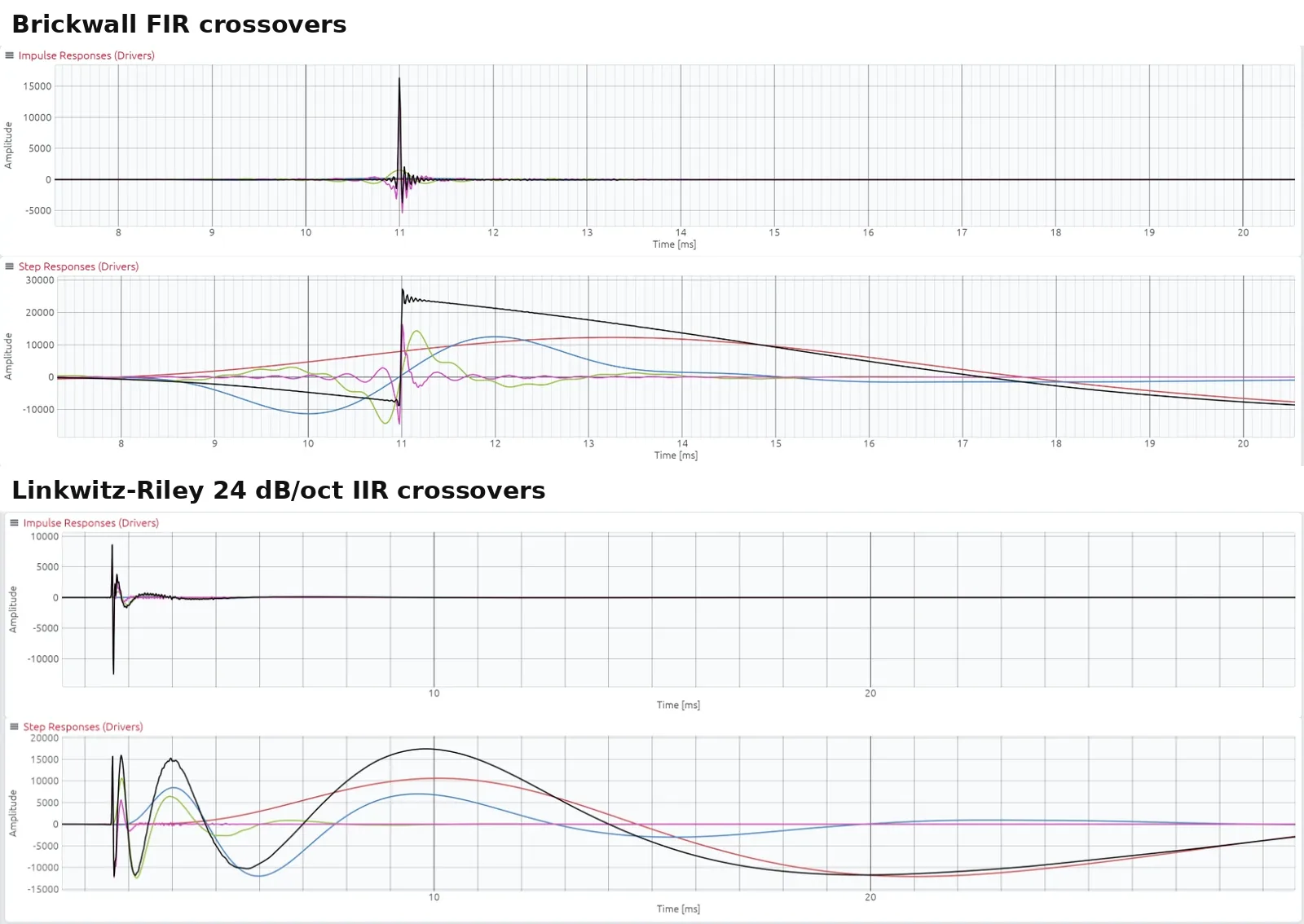Click the Linkwitz-Riley 'Step Responses (Drivers)' title
1304x924 pixels.
(82, 727)
